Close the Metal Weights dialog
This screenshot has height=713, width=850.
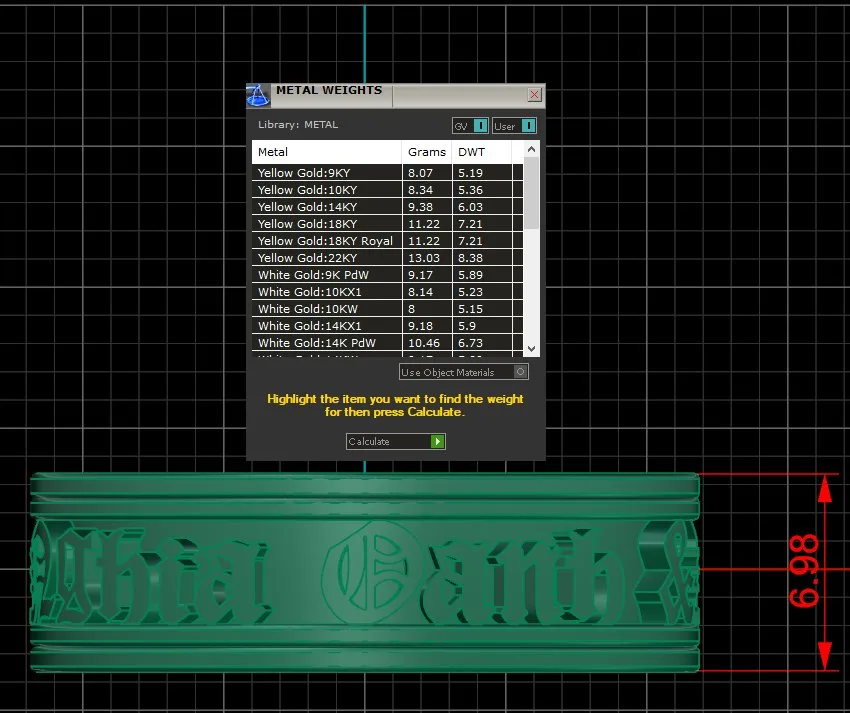pos(534,95)
